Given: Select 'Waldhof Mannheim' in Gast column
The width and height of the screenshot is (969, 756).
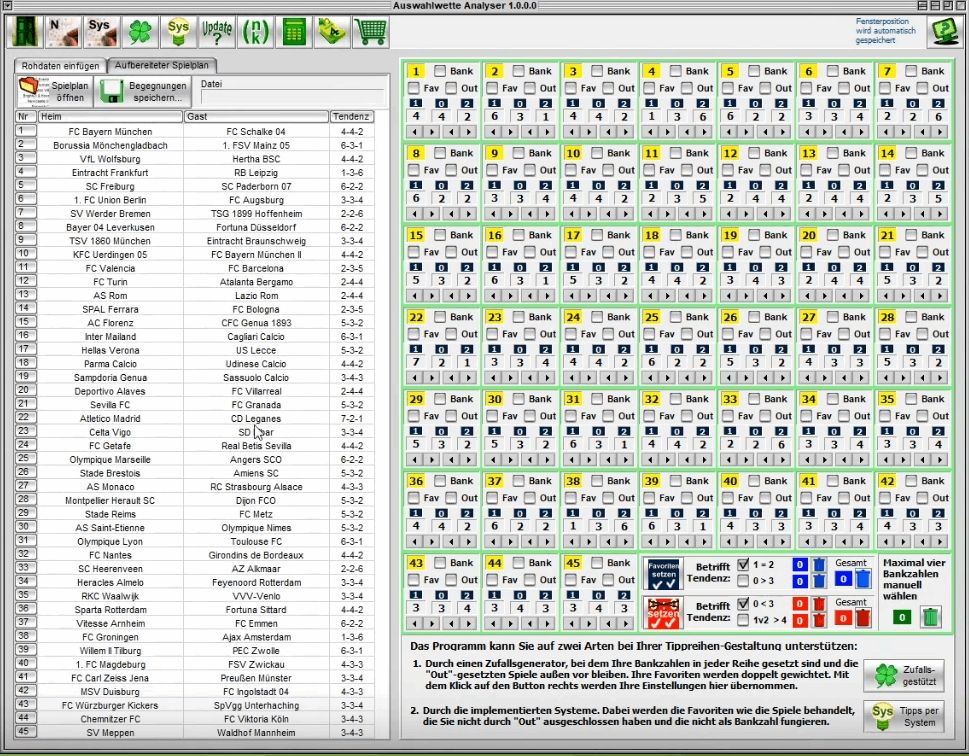Looking at the screenshot, I should pyautogui.click(x=256, y=733).
